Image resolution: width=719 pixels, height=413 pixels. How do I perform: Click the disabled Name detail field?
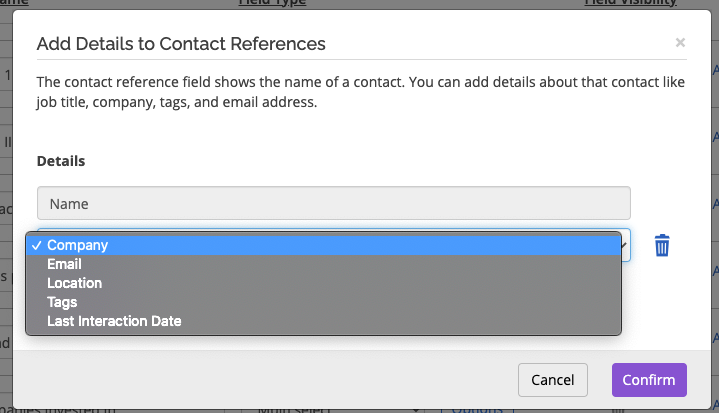[x=334, y=203]
